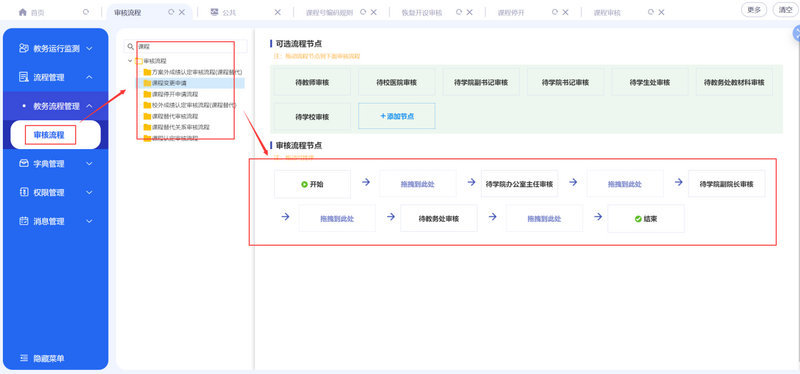Screen dimensions: 800x374
Task: Click the home icon on 首页 tab
Action: point(22,12)
